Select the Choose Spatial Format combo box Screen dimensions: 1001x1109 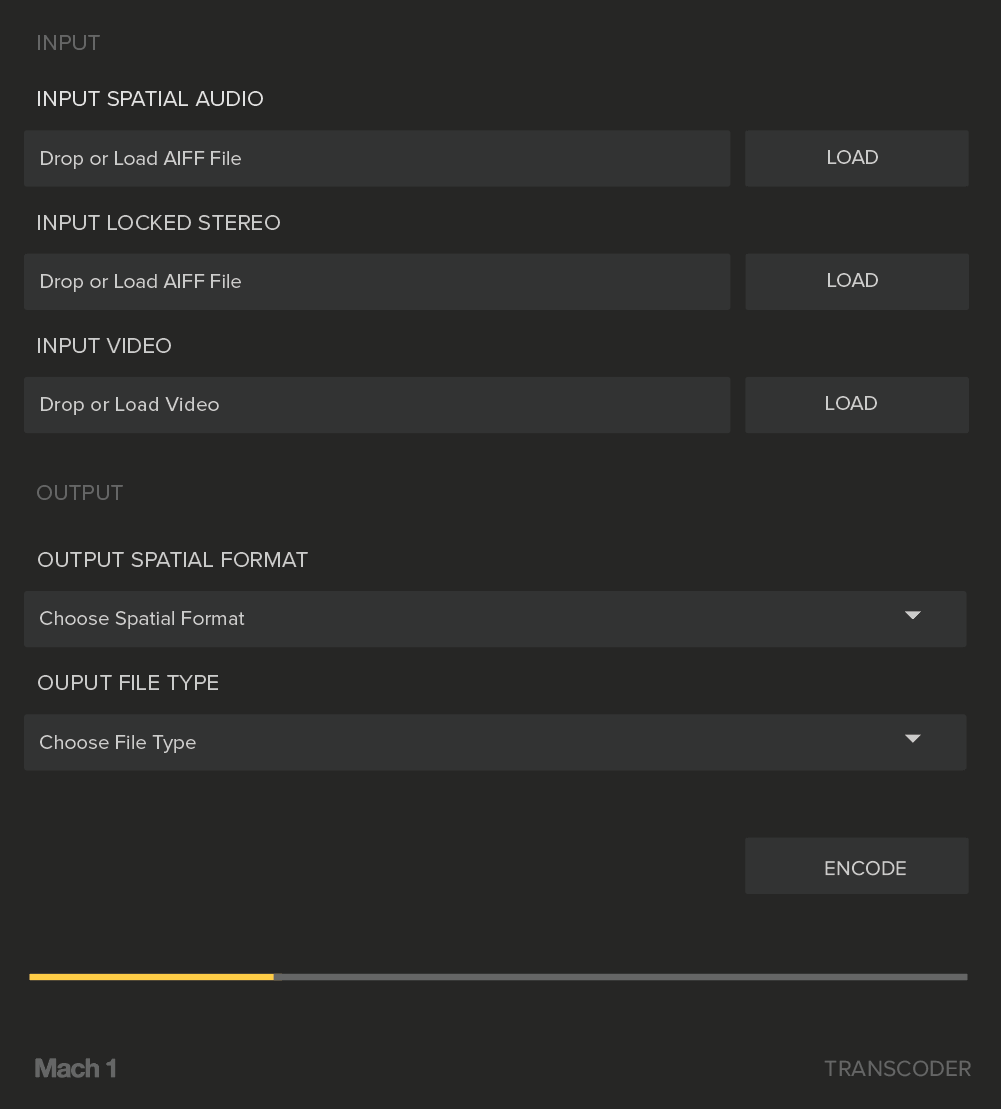[x=495, y=619]
